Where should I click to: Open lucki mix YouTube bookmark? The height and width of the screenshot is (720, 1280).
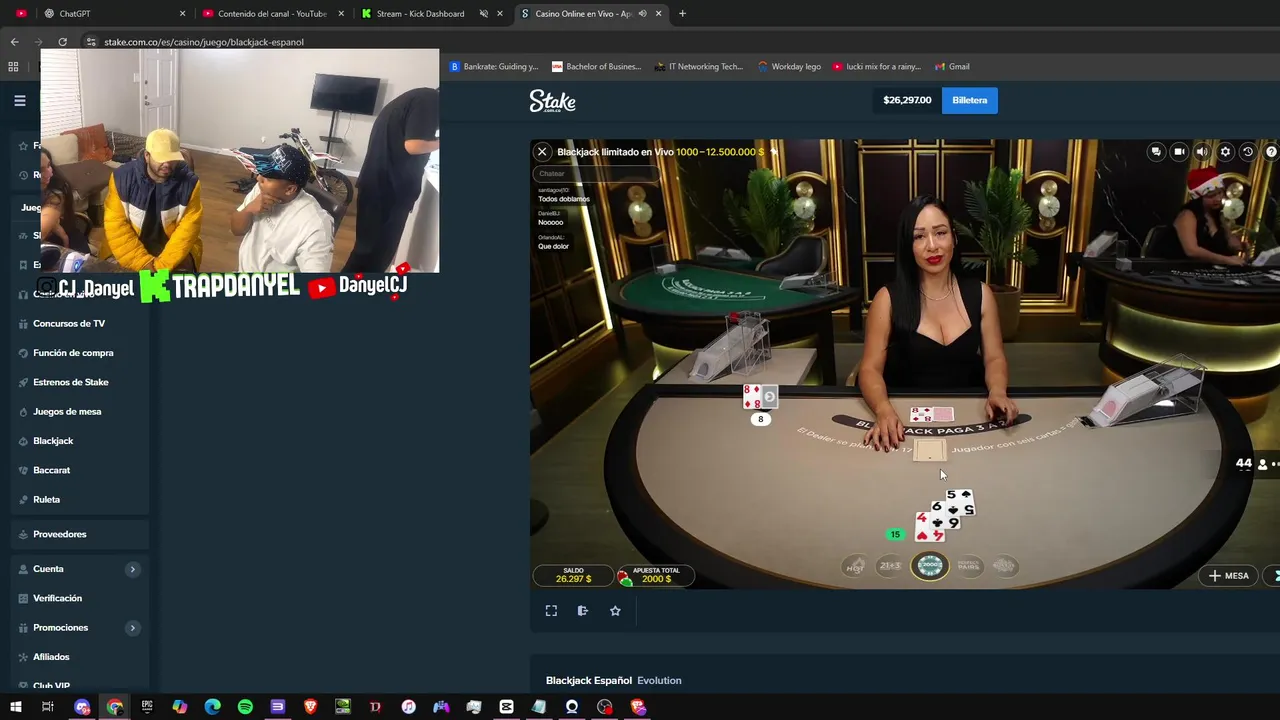click(877, 67)
